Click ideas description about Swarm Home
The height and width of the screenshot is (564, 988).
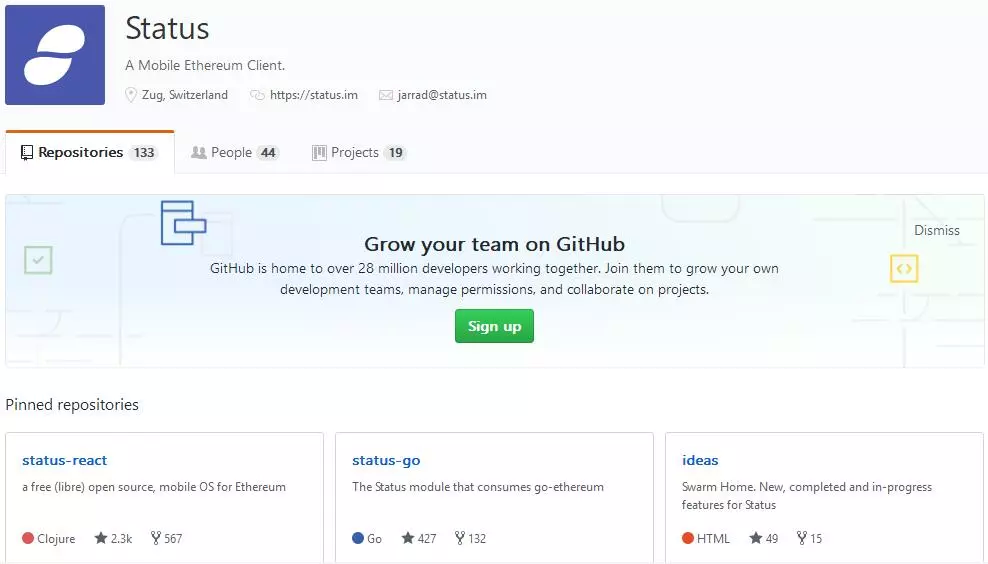click(x=807, y=496)
